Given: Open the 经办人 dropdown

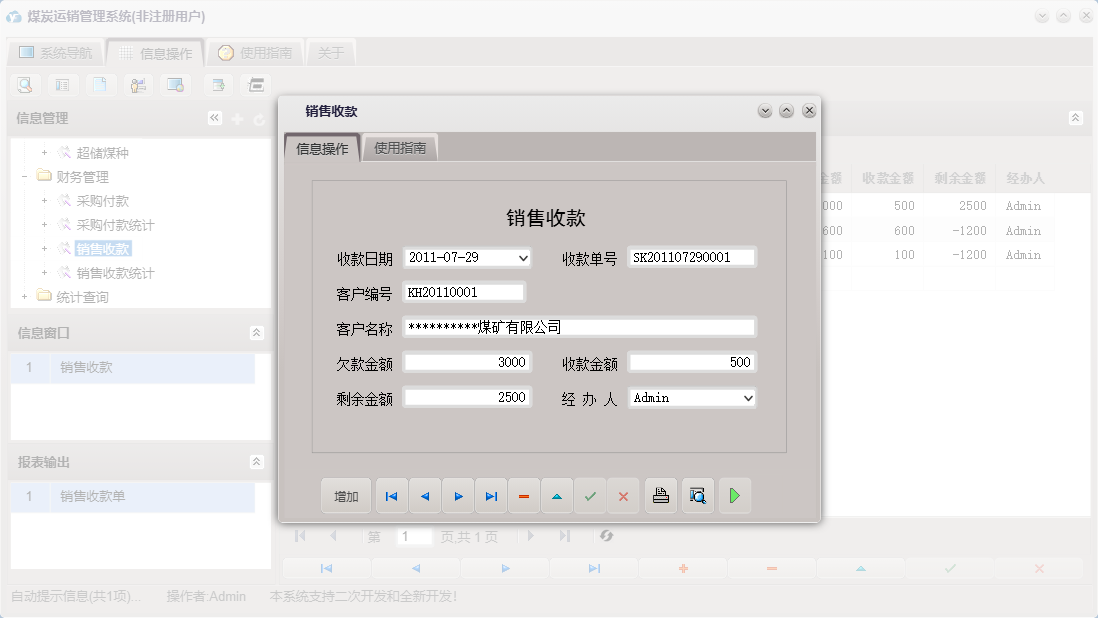Looking at the screenshot, I should point(746,398).
